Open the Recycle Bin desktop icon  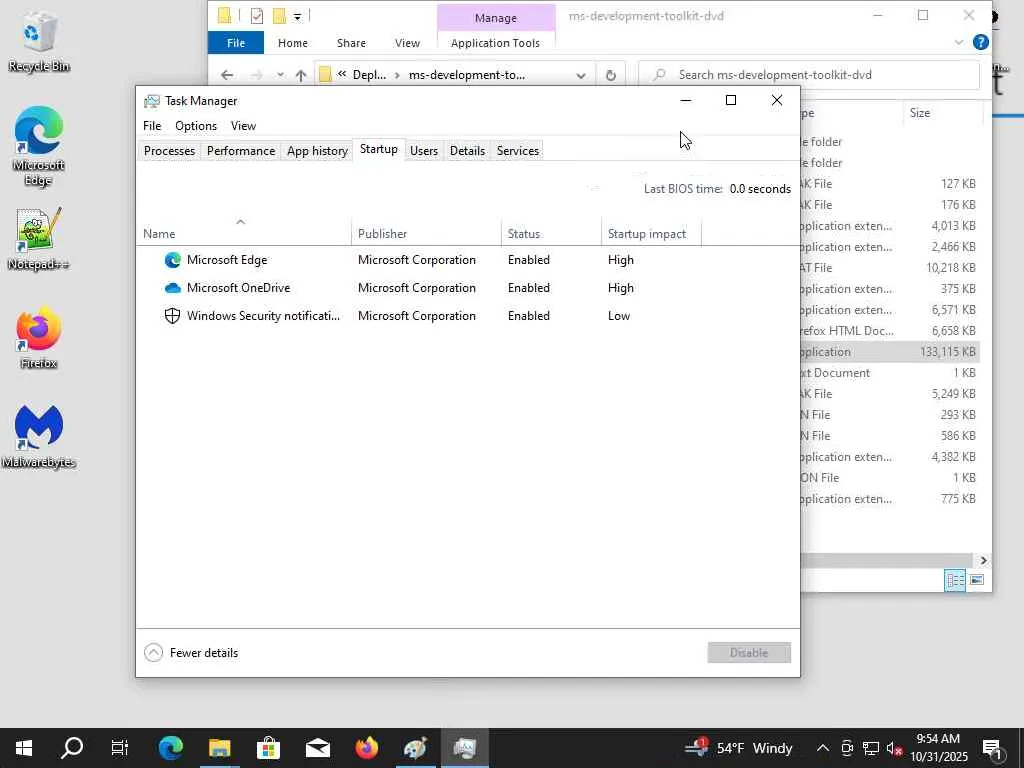tap(39, 42)
